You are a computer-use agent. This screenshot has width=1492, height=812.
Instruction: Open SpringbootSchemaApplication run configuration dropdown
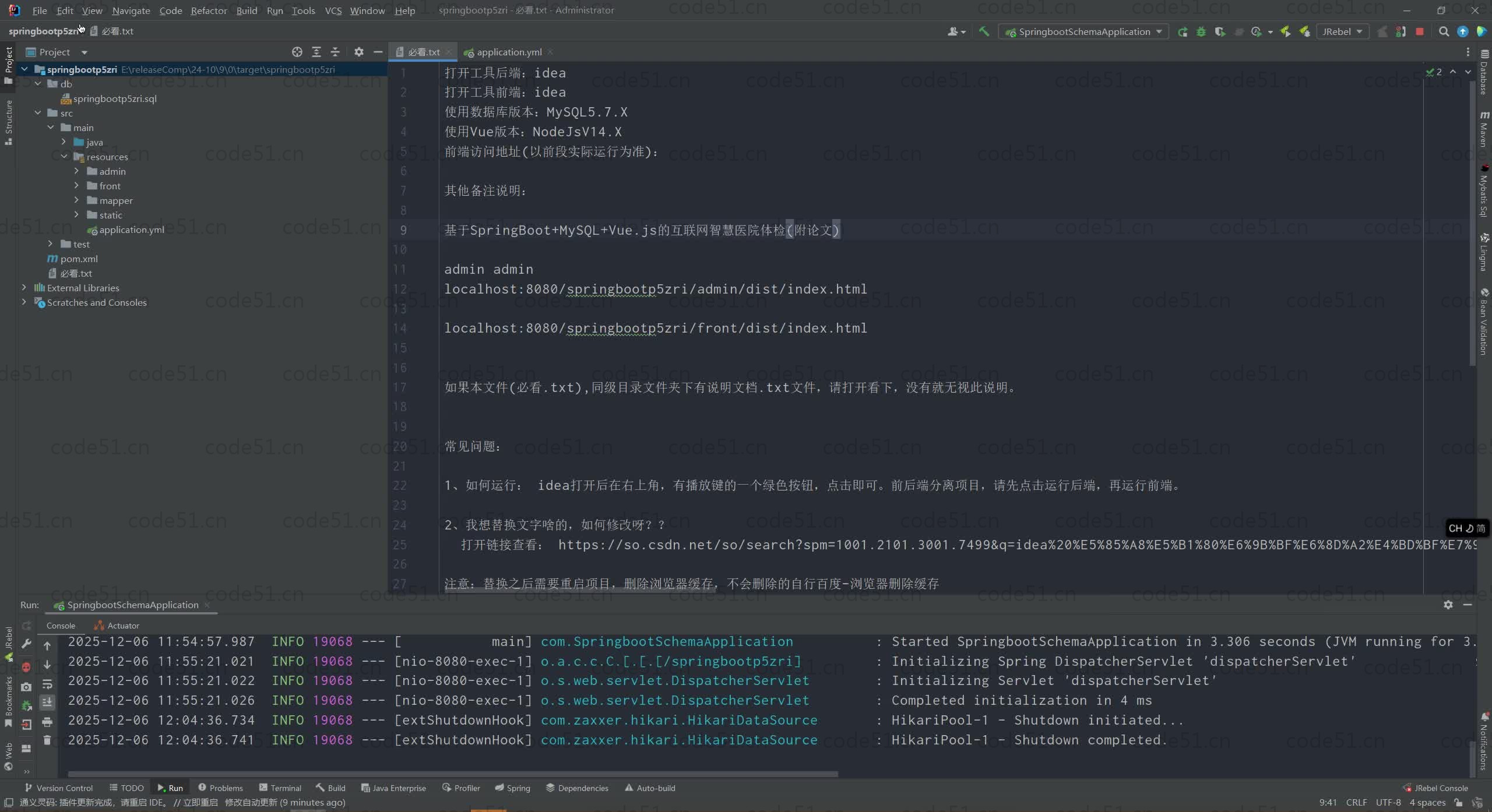(1084, 31)
